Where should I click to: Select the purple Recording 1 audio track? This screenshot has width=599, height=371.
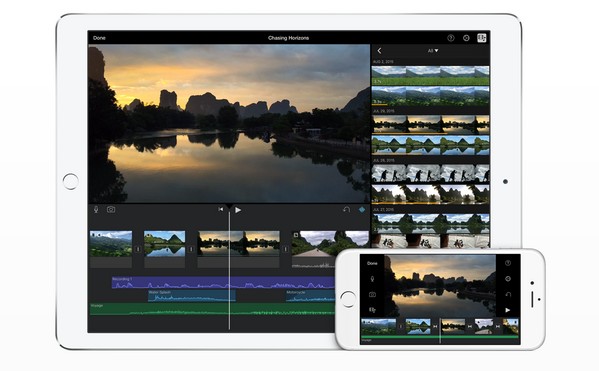pos(223,282)
